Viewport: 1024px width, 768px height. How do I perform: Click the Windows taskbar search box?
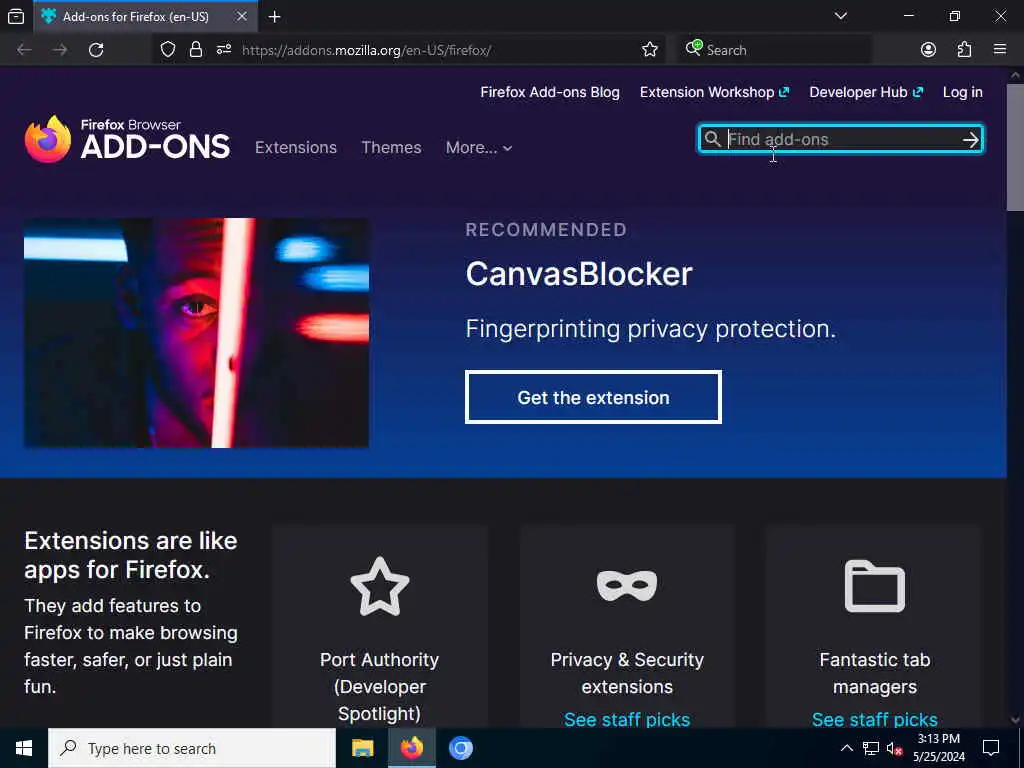point(192,748)
